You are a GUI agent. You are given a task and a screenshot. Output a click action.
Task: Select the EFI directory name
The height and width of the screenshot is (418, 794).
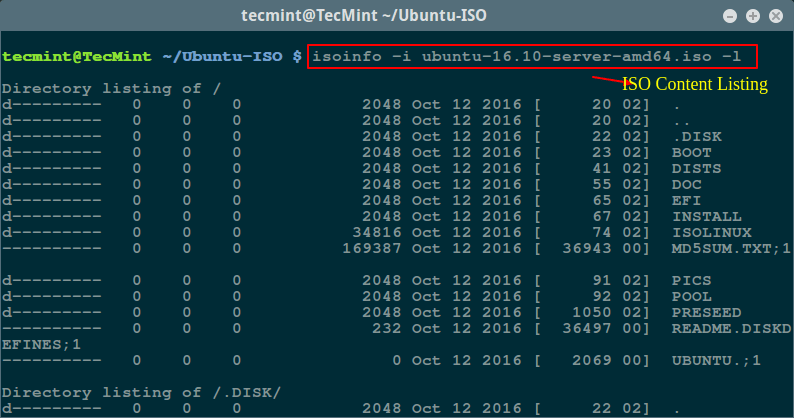click(x=688, y=200)
